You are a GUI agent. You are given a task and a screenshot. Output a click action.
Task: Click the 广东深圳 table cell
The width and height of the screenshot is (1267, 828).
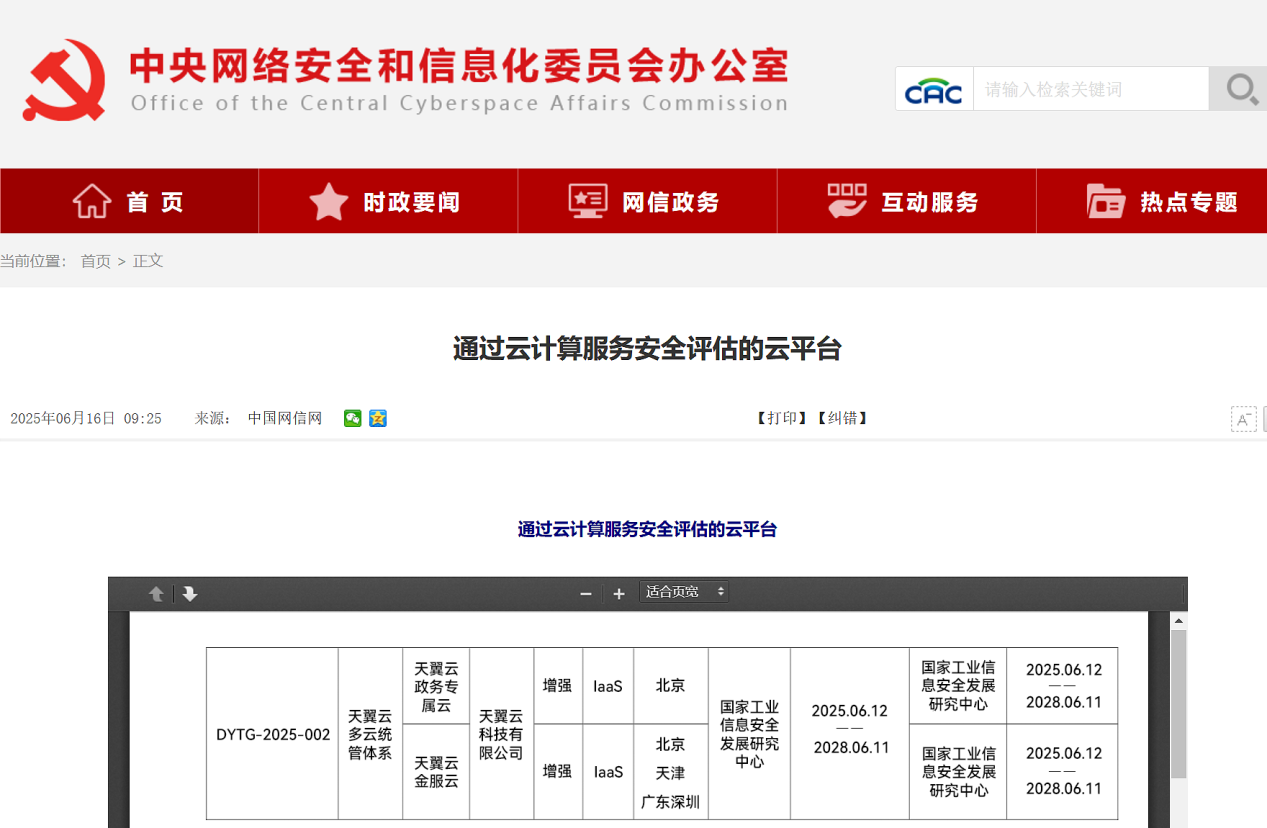pos(670,802)
